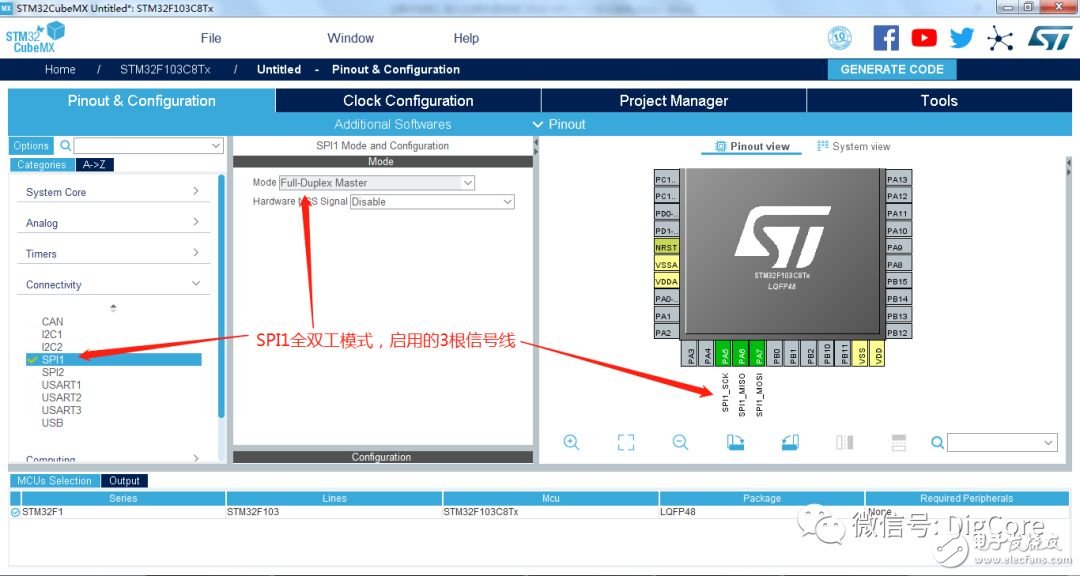Open the ST community network icon
1080x576 pixels.
coord(999,38)
